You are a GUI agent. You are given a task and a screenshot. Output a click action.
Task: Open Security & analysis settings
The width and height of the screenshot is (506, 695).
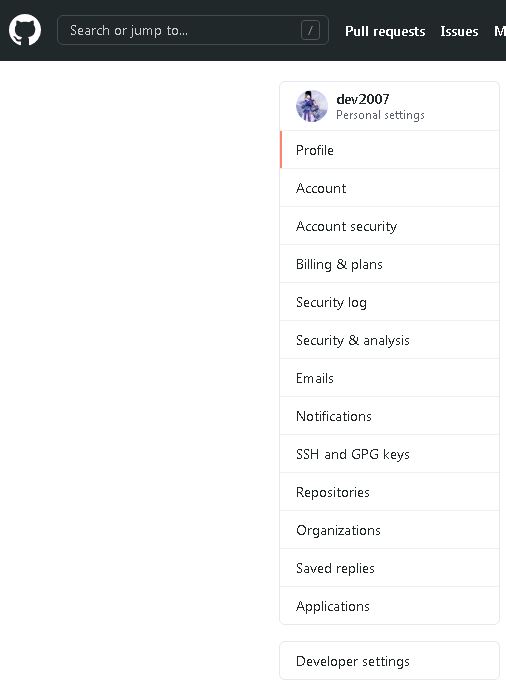[x=389, y=340]
